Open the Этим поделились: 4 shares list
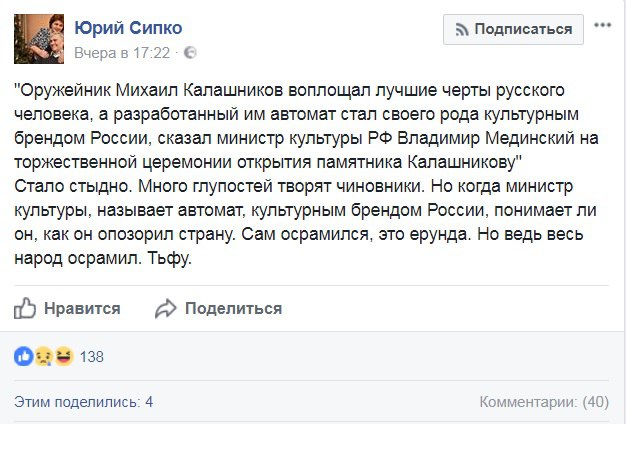 (83, 402)
